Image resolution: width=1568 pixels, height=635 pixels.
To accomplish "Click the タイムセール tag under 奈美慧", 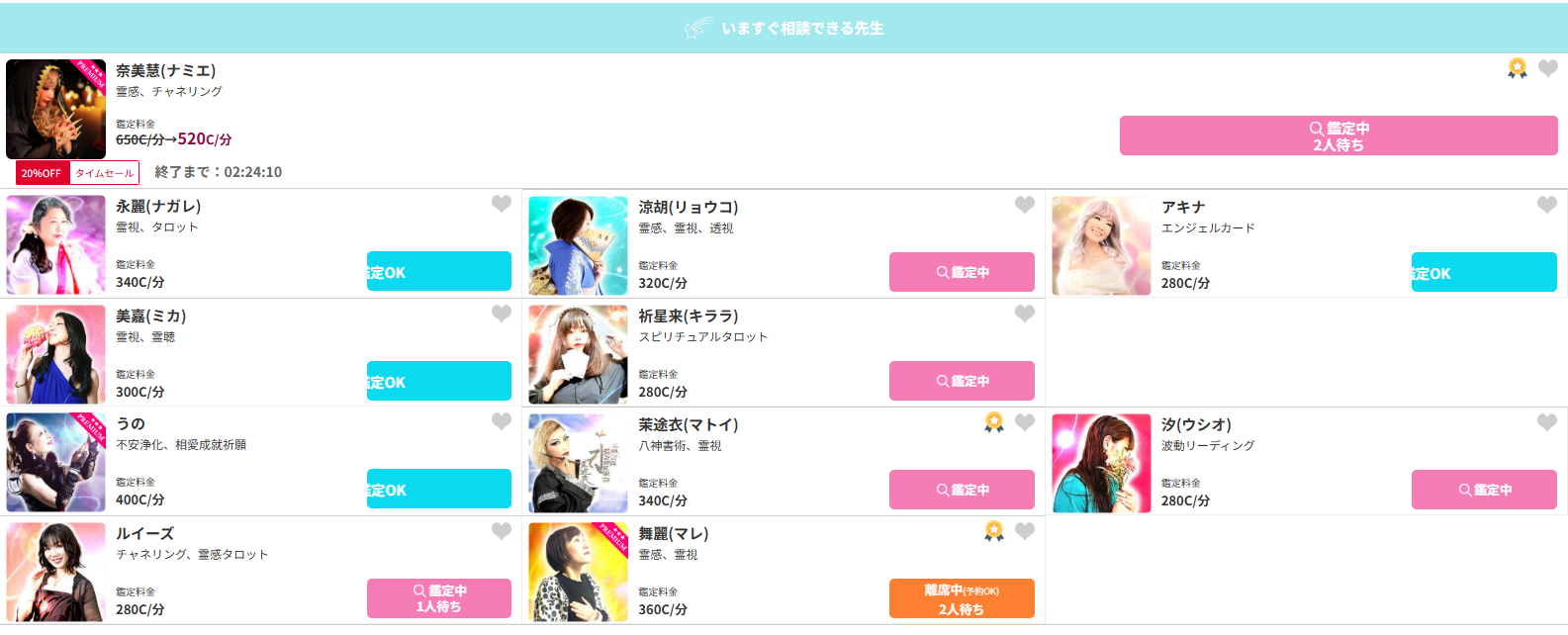I will click(104, 173).
